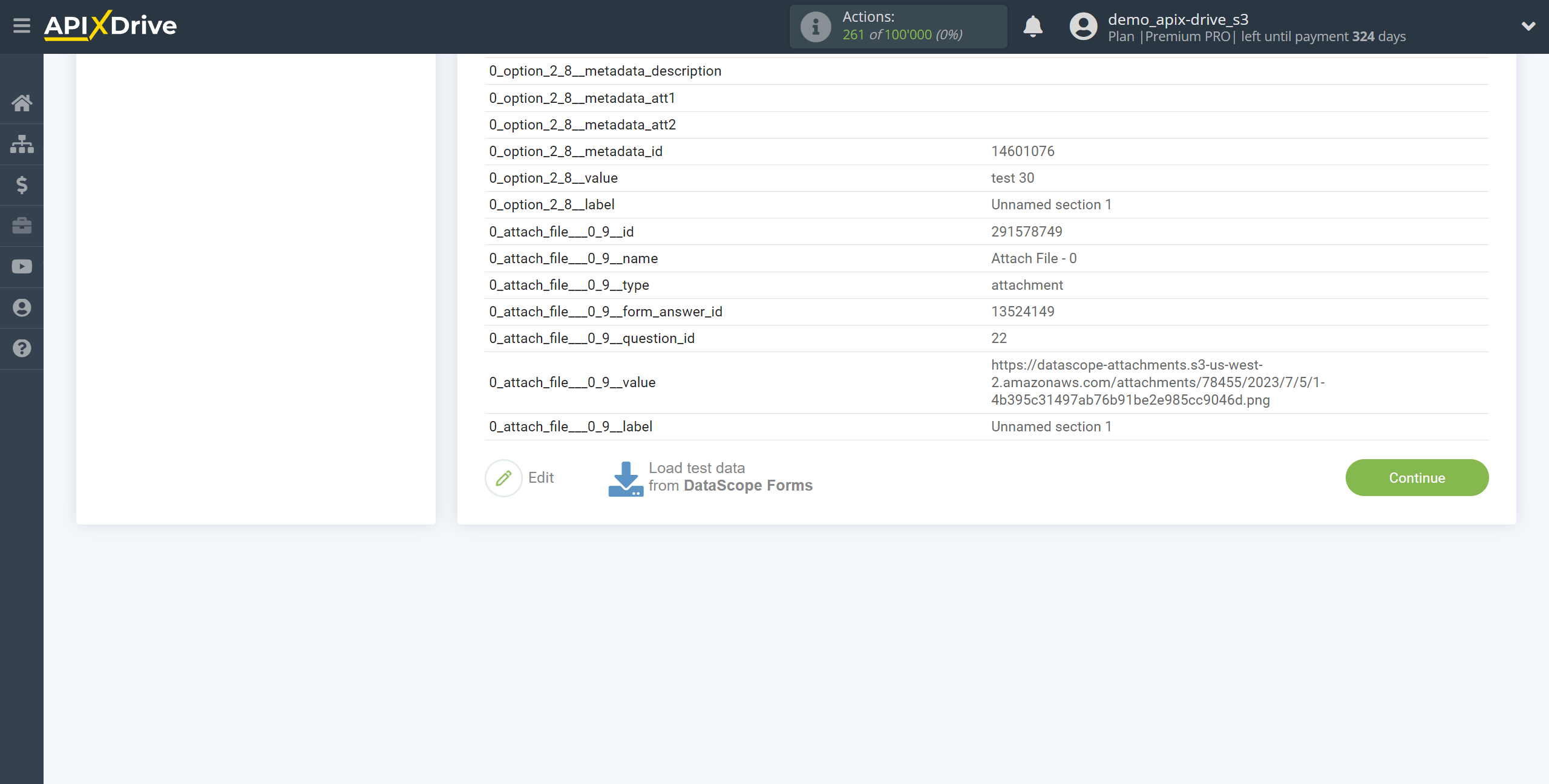1549x784 pixels.
Task: Select value 14601076
Action: pos(1023,151)
